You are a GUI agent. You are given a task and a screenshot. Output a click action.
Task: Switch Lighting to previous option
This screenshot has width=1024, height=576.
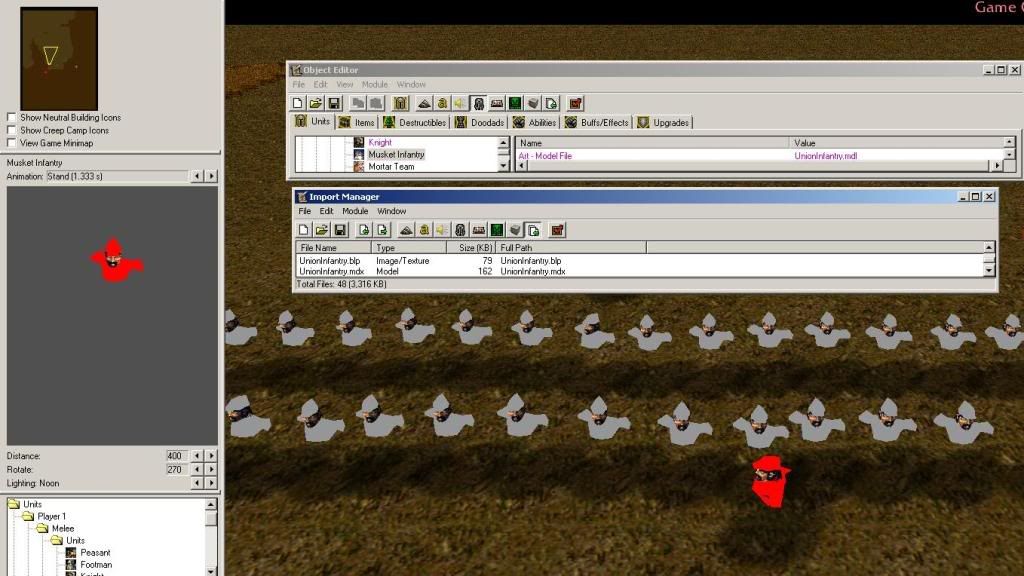[197, 483]
